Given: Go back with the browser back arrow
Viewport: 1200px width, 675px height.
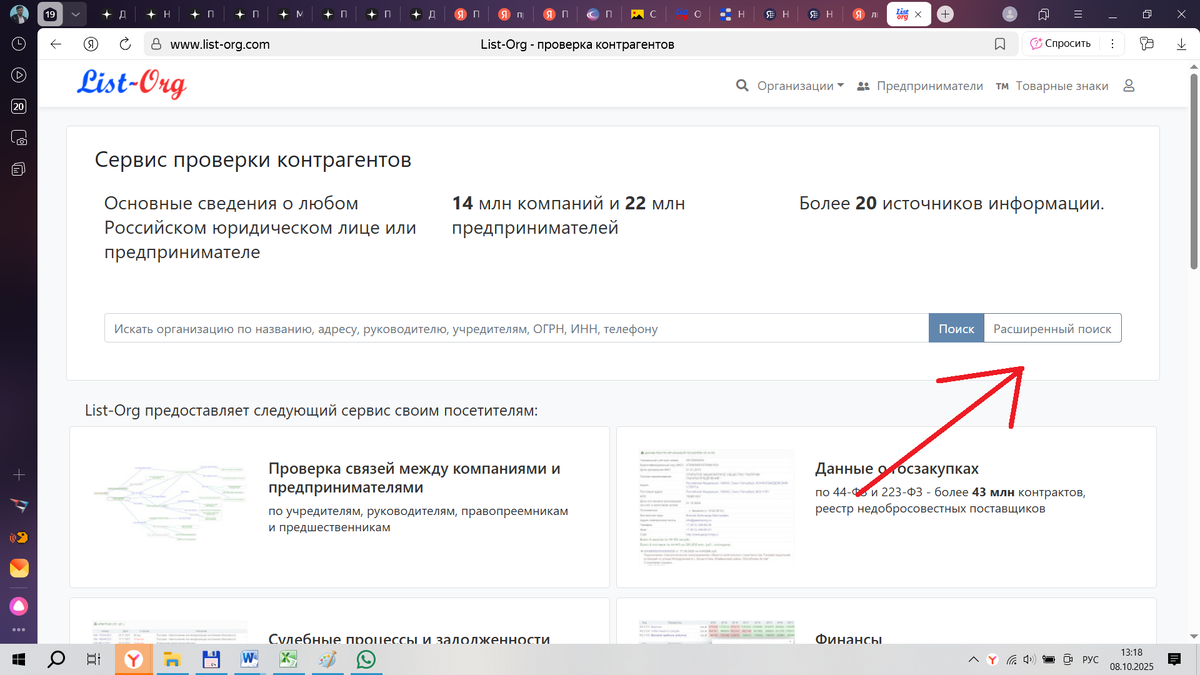Looking at the screenshot, I should click(56, 44).
